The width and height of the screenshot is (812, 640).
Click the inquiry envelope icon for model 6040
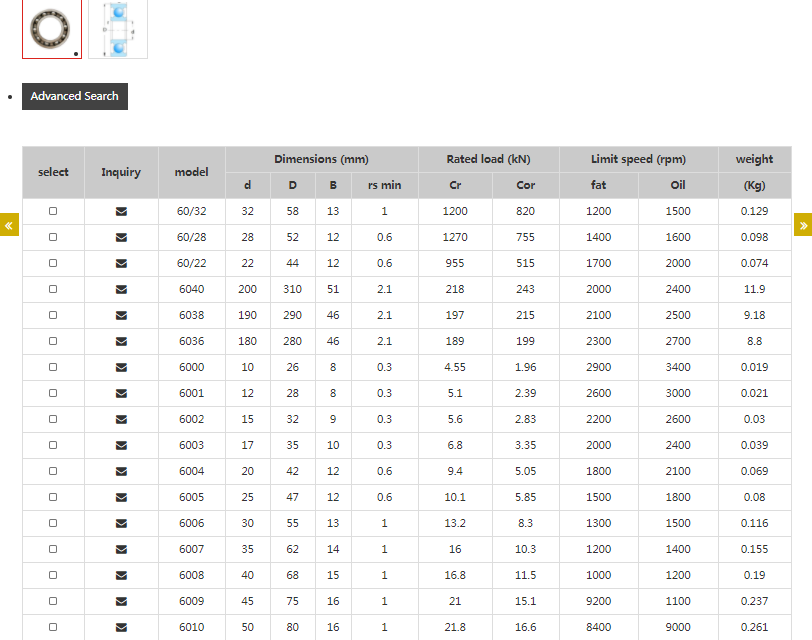[x=121, y=289]
